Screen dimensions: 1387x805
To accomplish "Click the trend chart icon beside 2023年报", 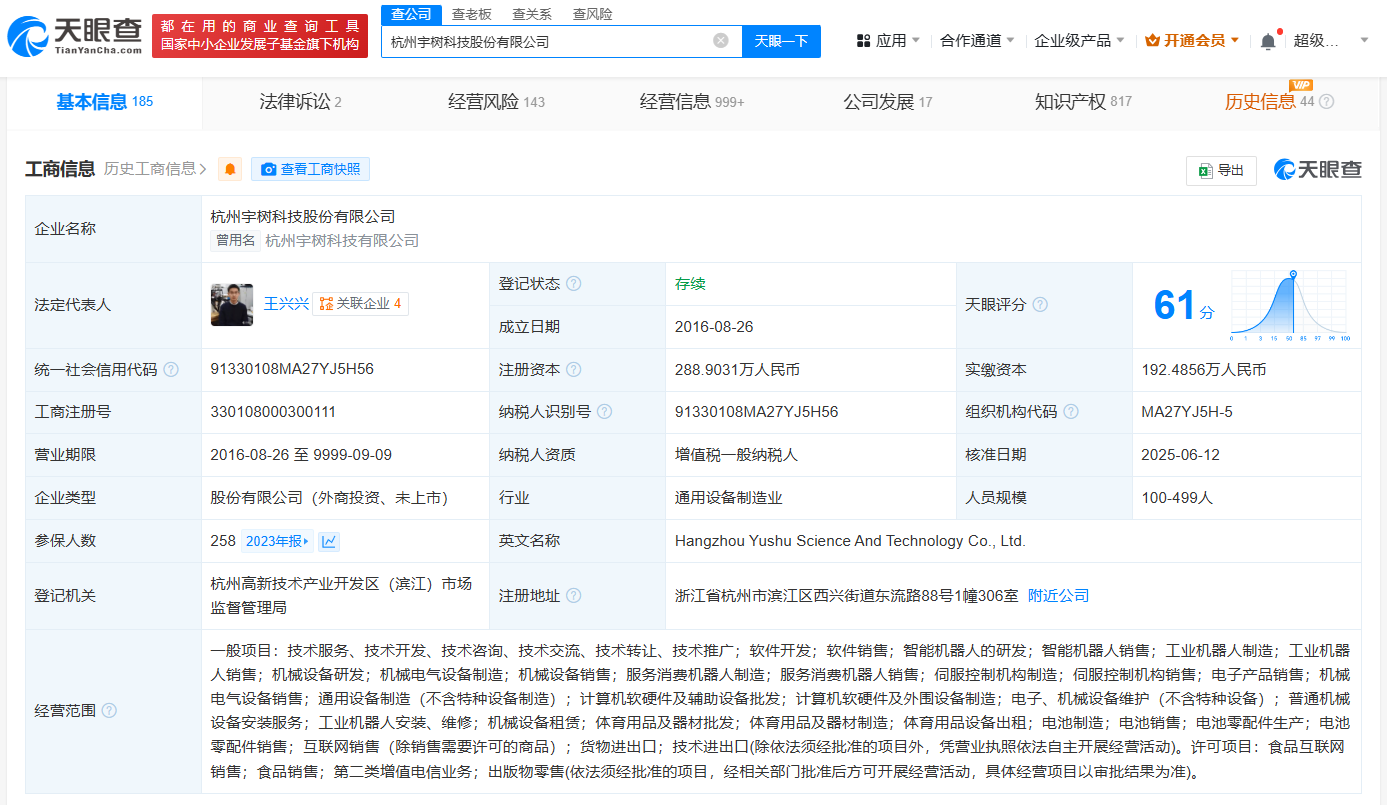I will [329, 541].
